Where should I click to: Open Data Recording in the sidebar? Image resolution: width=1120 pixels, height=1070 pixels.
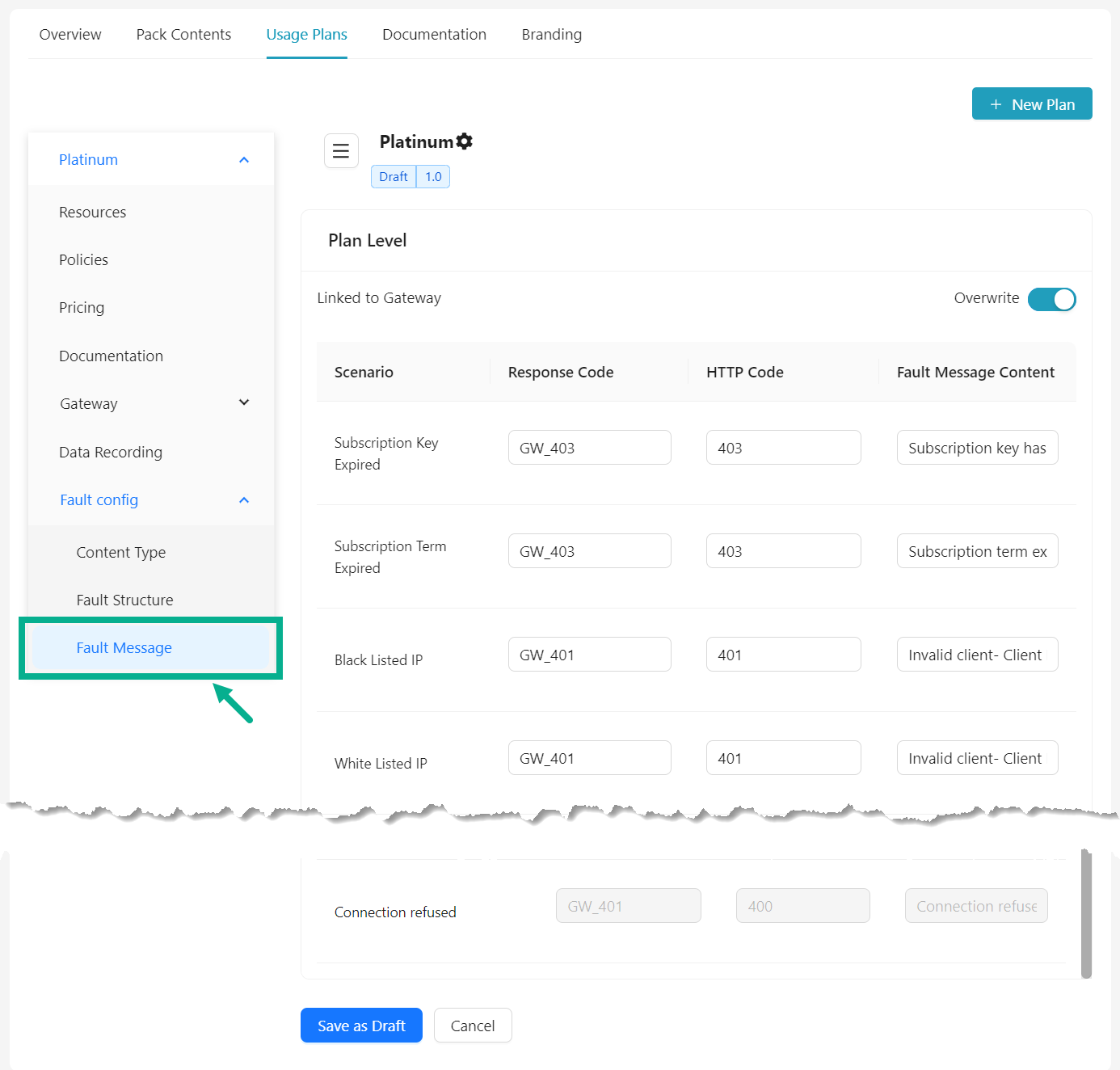[111, 453]
